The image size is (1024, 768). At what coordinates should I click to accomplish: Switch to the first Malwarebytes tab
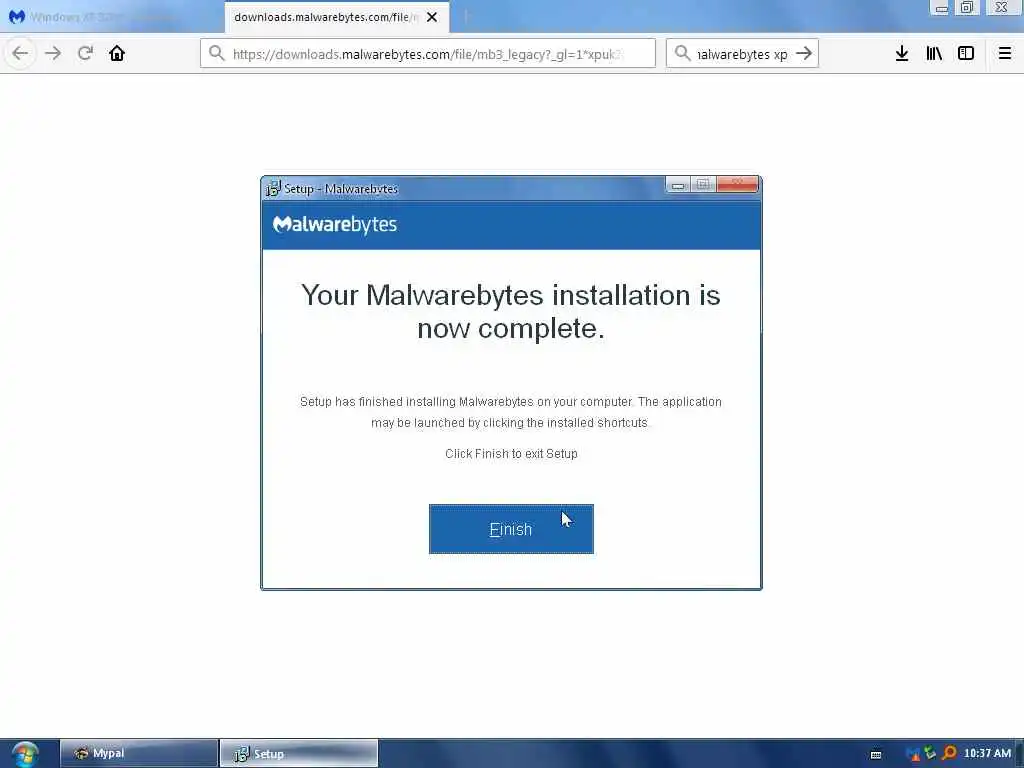[x=112, y=17]
